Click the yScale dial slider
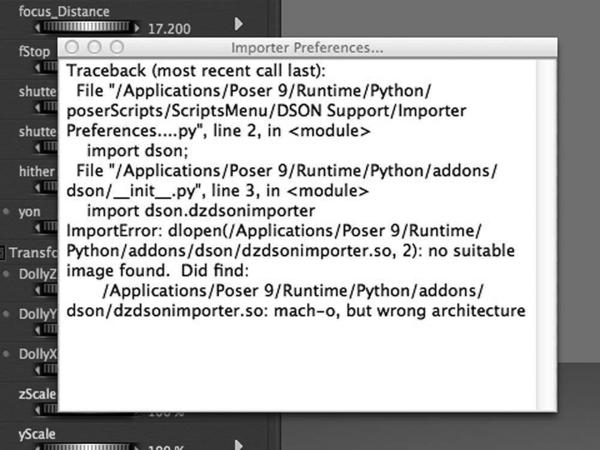This screenshot has width=600, height=450. tap(86, 447)
